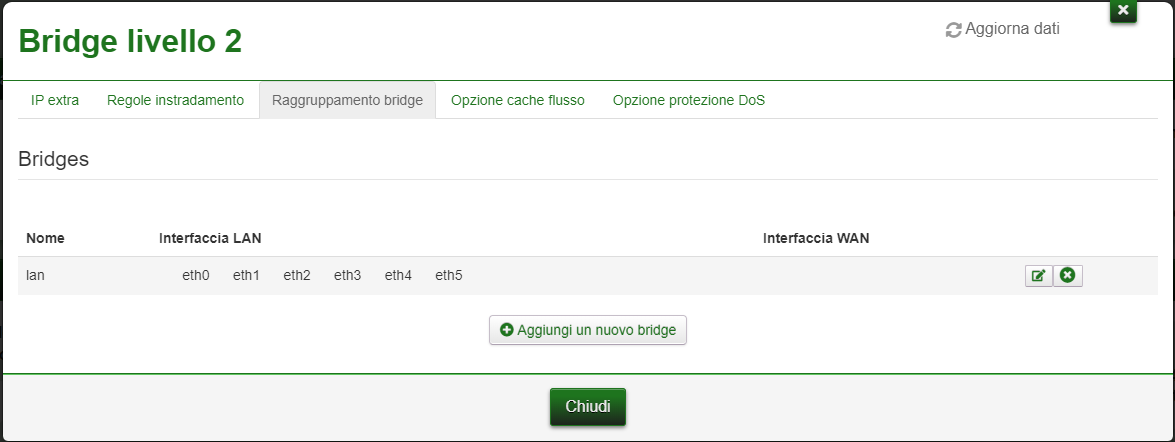
Task: Select the eth0 interface label
Action: click(x=196, y=276)
